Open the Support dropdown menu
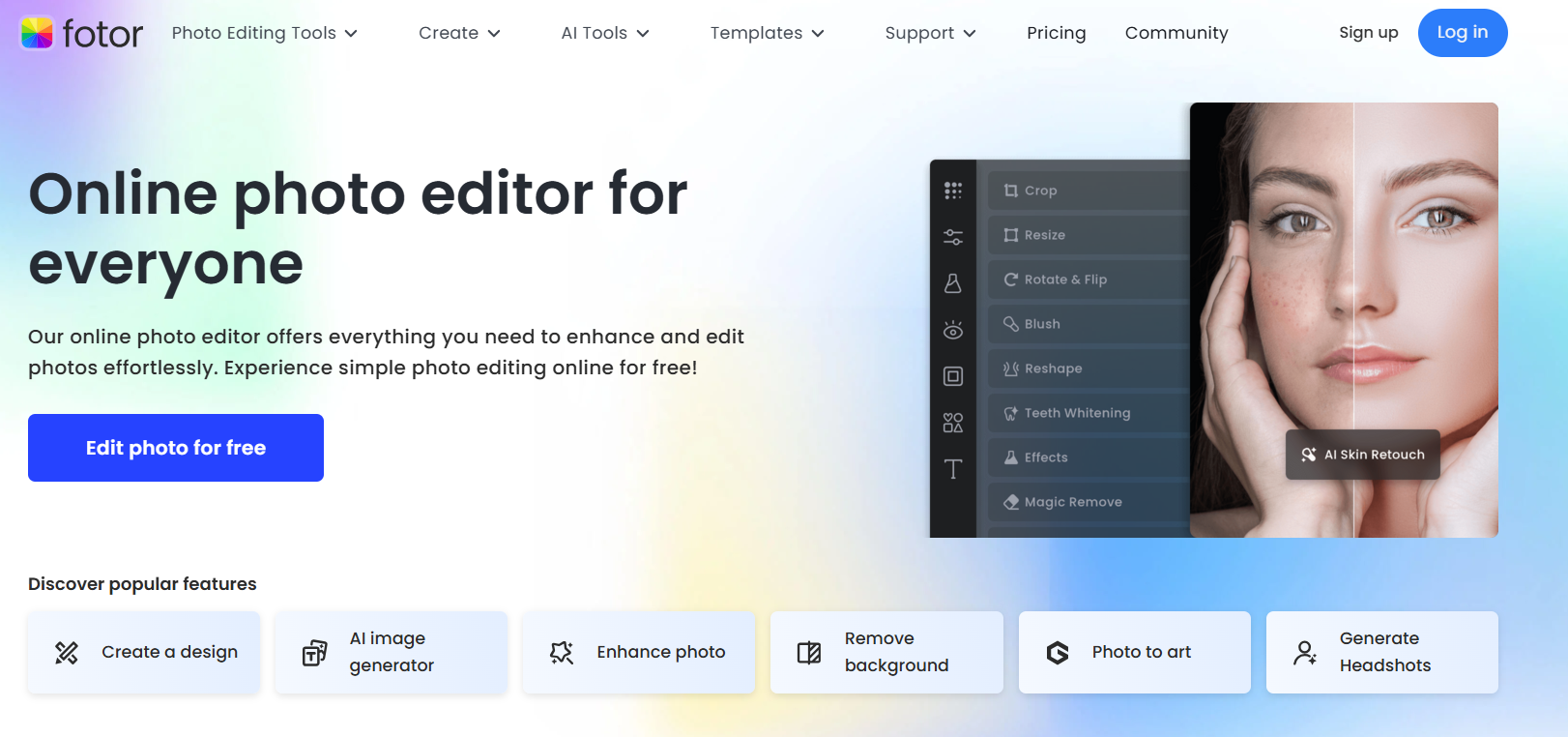 pyautogui.click(x=929, y=33)
